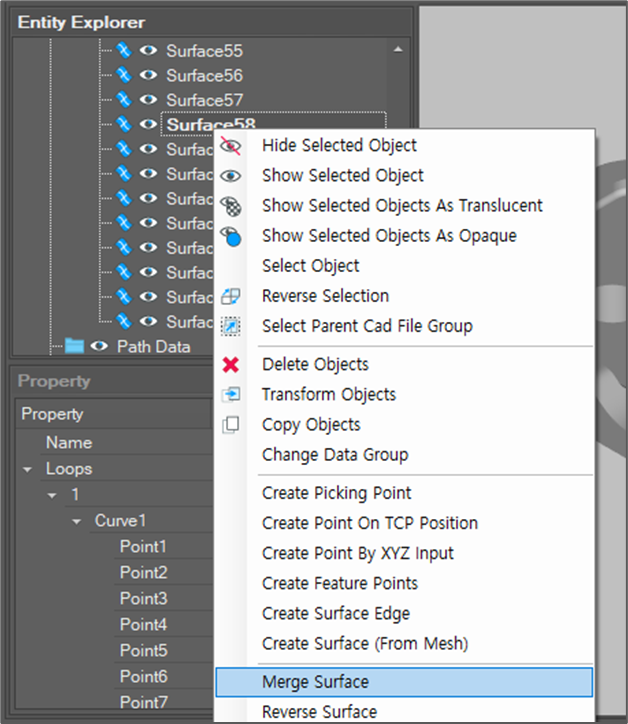Collapse the Curve1 node arrow

pos(77,521)
